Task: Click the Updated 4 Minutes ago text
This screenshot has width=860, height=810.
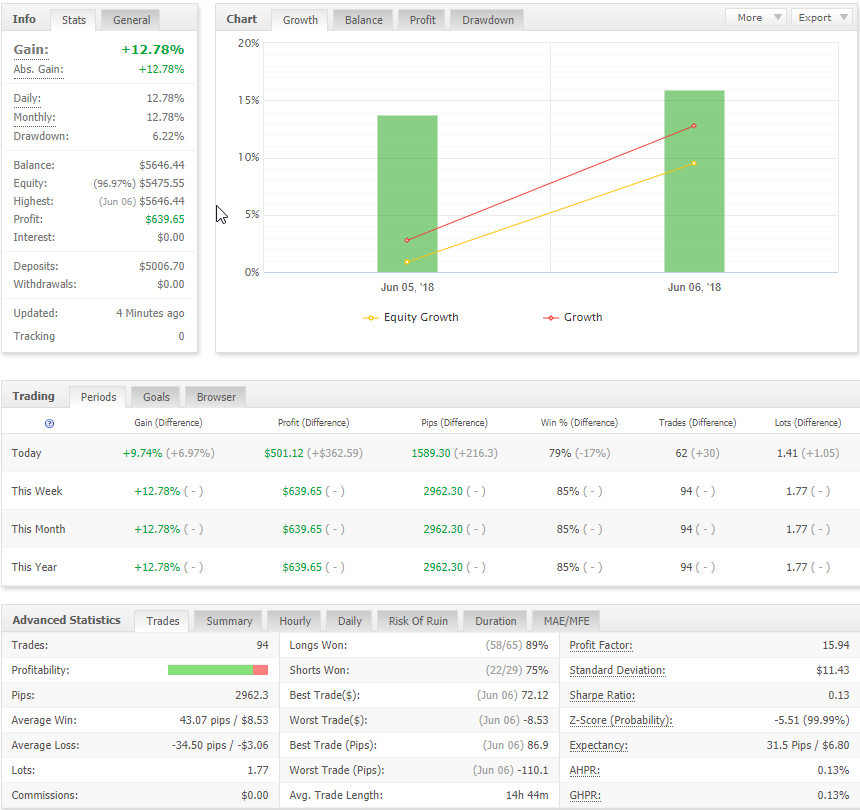Action: pyautogui.click(x=150, y=313)
